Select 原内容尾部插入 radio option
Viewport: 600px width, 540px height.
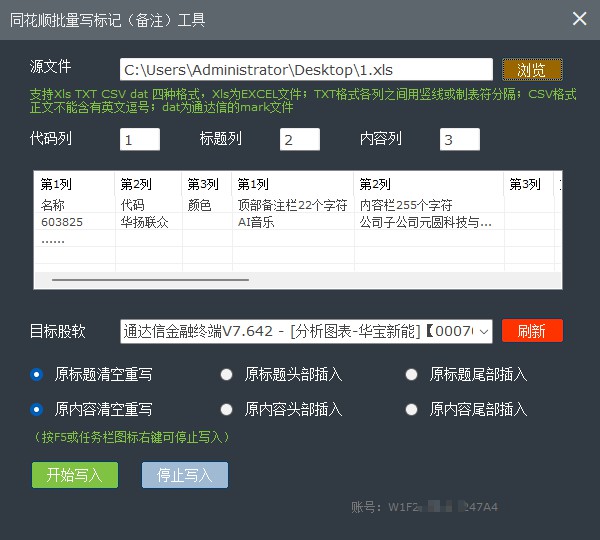(411, 409)
